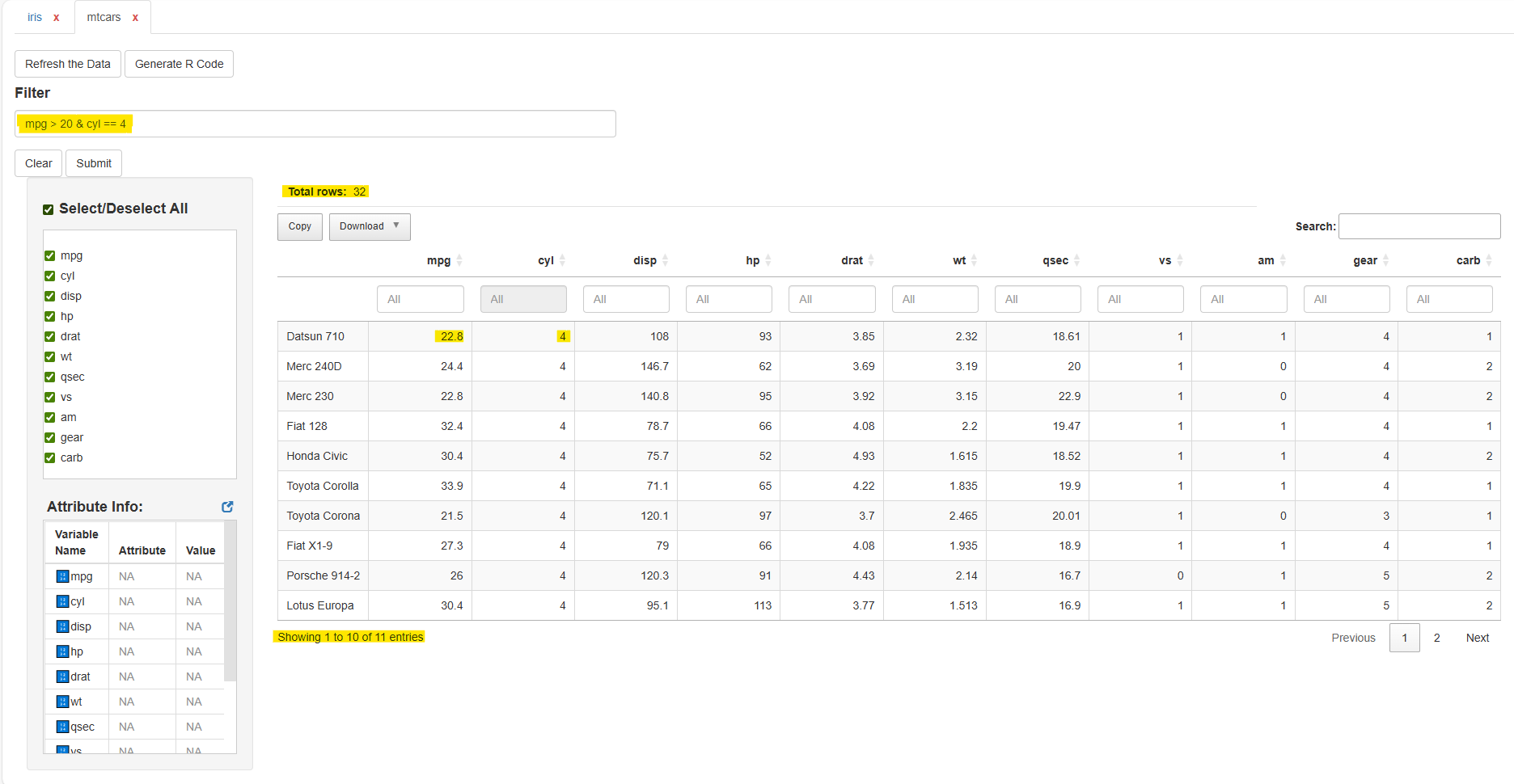Screen dimensions: 1514x784
Task: Click the numeric type icon beside cyl
Action: coord(62,601)
